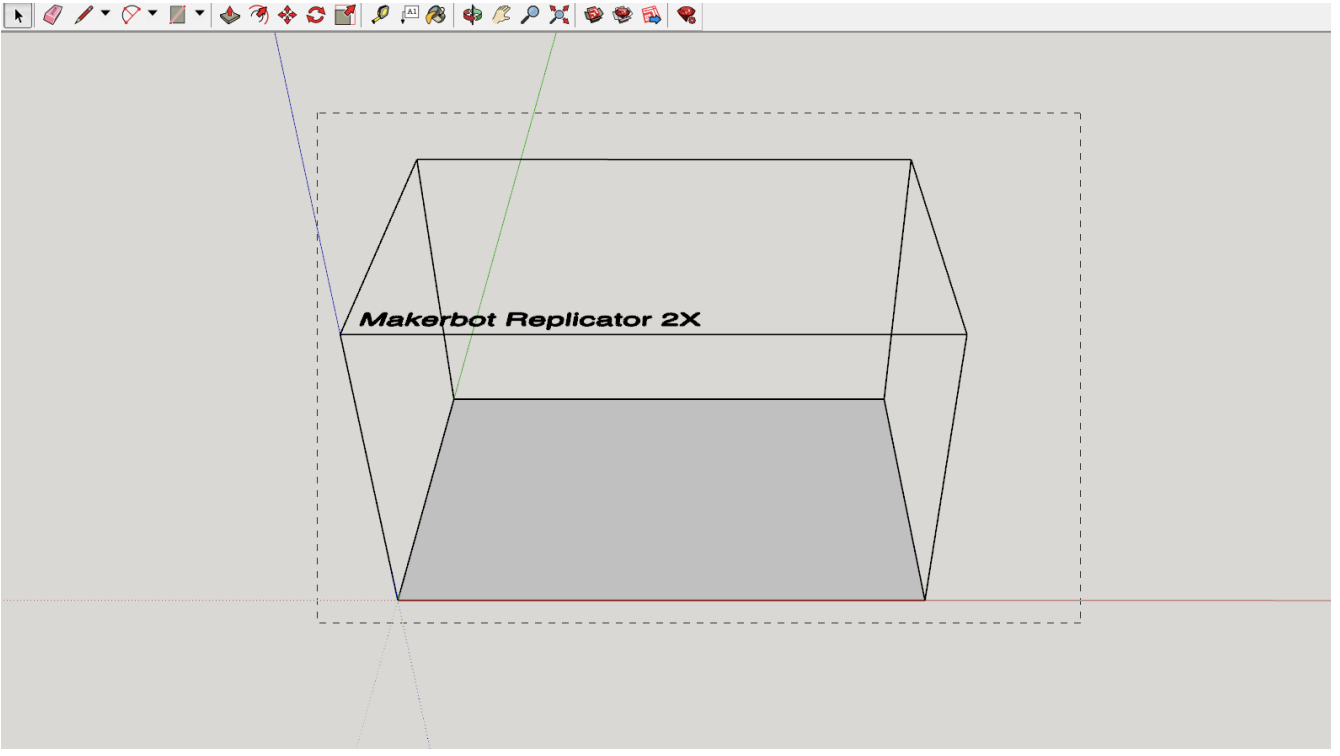Open the Share Model icon
This screenshot has width=1340, height=756.
[623, 15]
